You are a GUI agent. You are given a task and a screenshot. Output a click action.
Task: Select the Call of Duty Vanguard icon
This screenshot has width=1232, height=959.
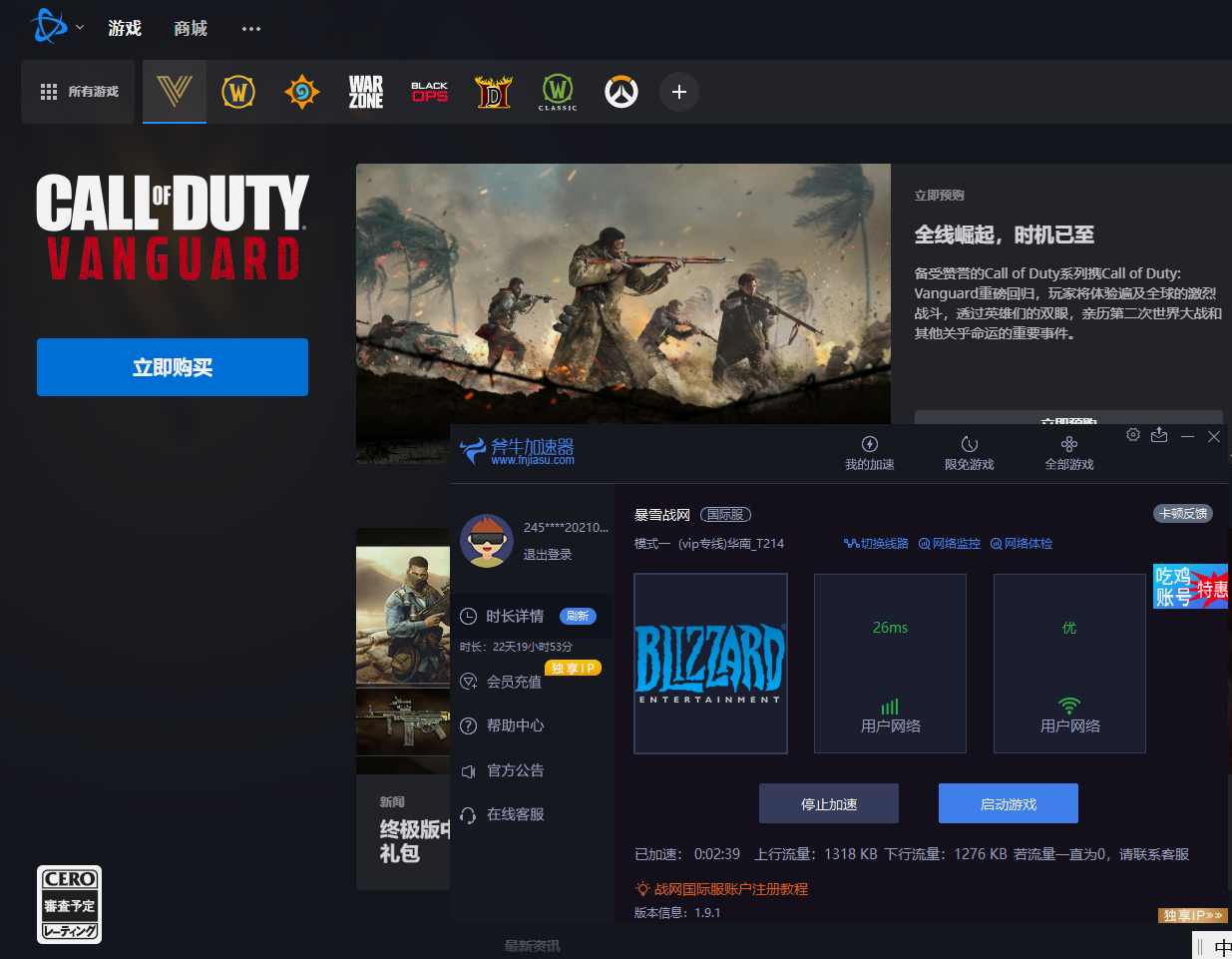tap(175, 92)
